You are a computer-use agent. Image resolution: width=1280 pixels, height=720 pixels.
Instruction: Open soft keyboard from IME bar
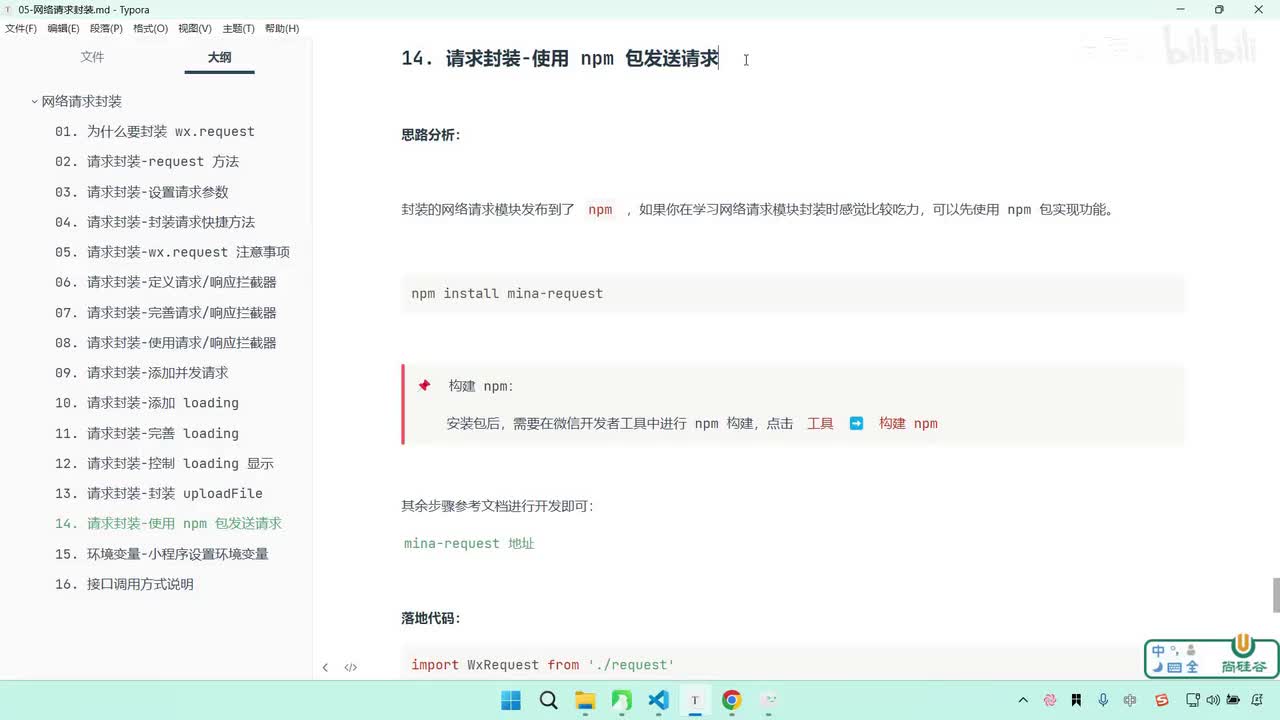pyautogui.click(x=1175, y=667)
